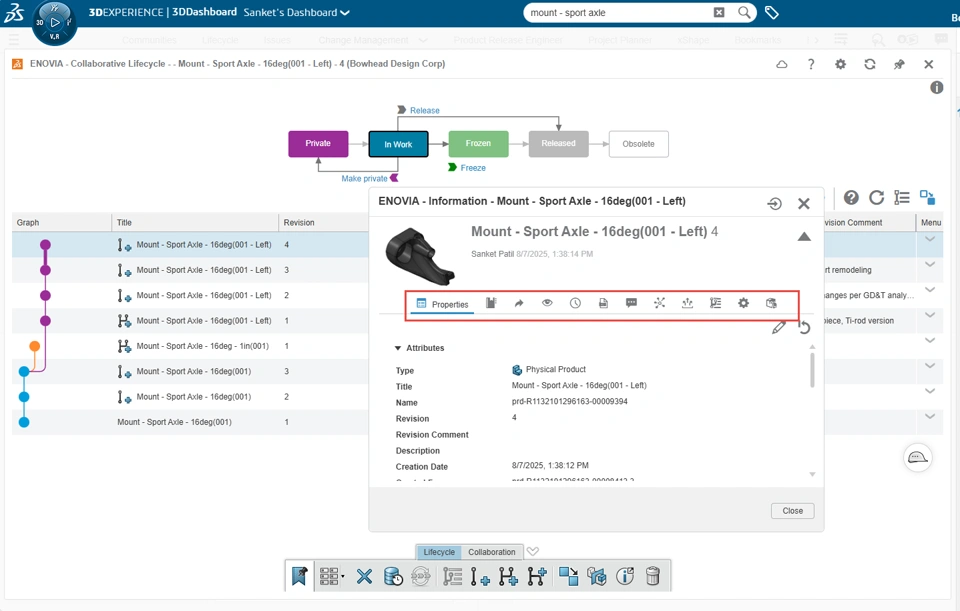Image resolution: width=960 pixels, height=611 pixels.
Task: Click the helmet assistant icon at right
Action: pos(918,457)
